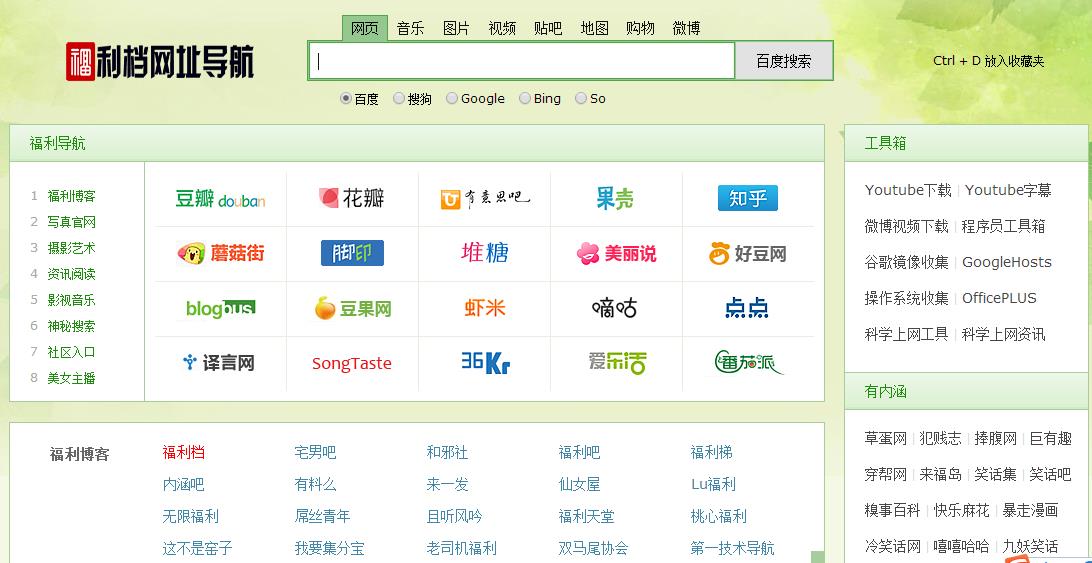Image resolution: width=1092 pixels, height=563 pixels.
Task: Open the 豆果网 logo
Action: 352,308
